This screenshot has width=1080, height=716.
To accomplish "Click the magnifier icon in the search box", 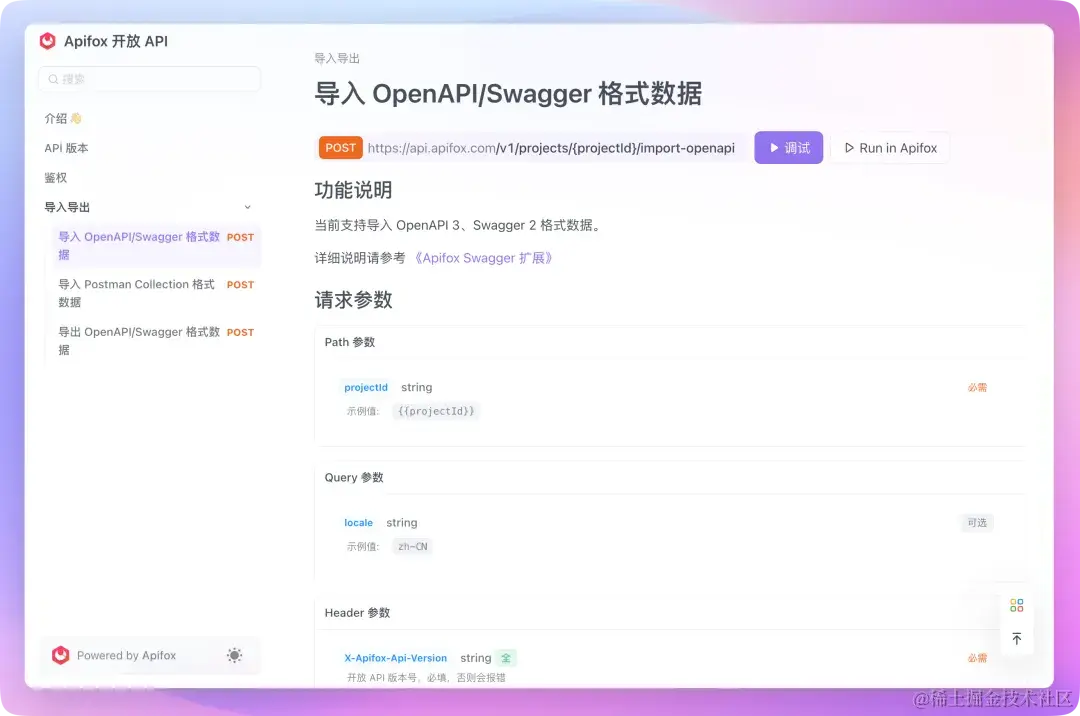I will (x=53, y=78).
